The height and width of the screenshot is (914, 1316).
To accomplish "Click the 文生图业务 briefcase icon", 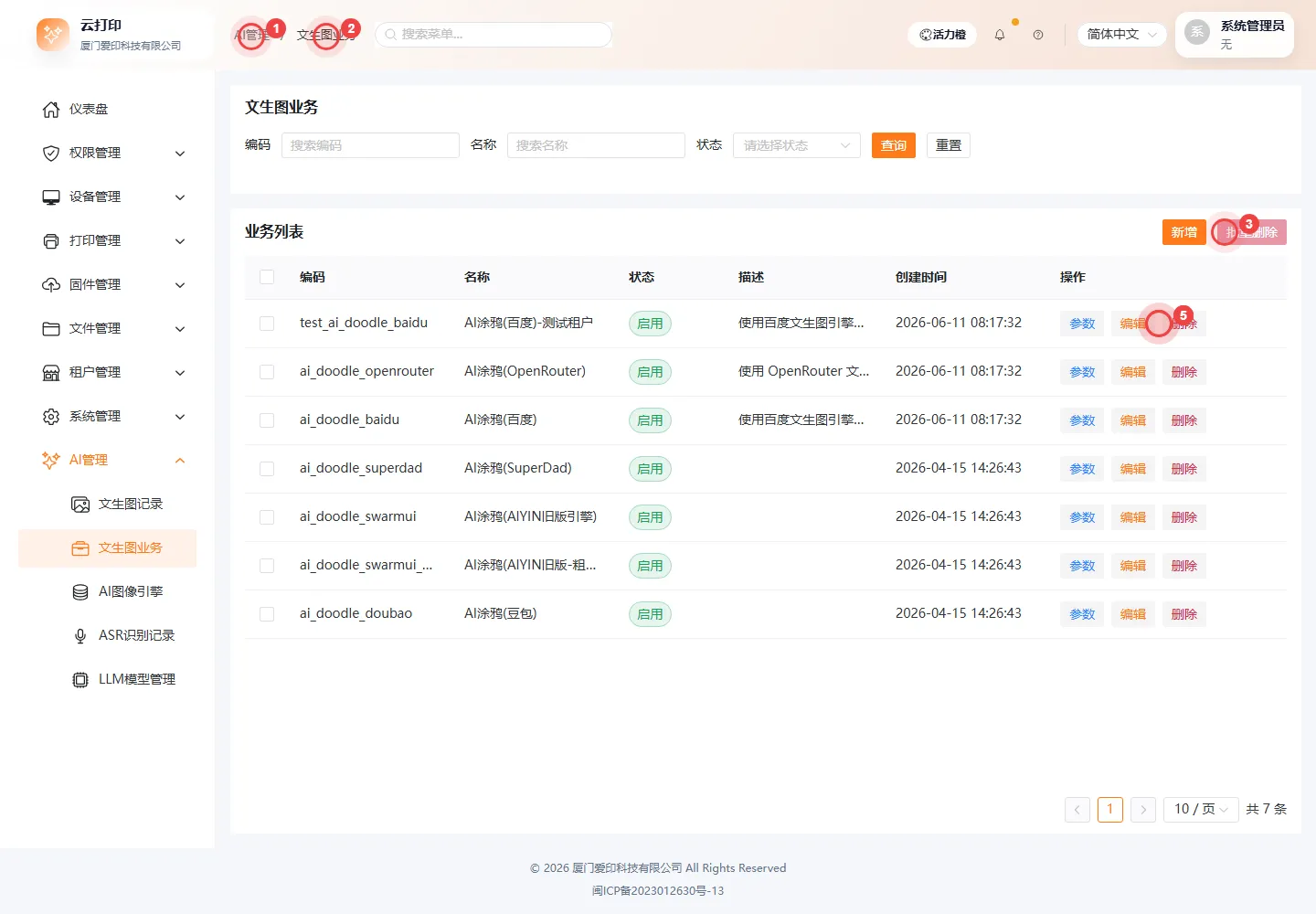I will pyautogui.click(x=80, y=548).
